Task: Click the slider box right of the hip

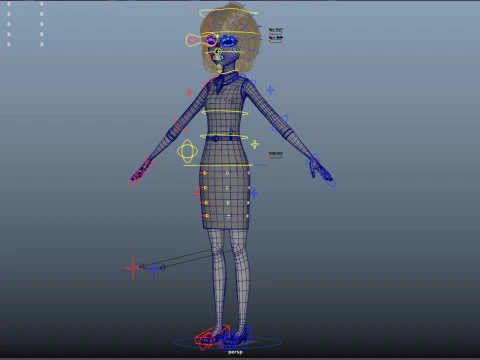Action: click(276, 156)
